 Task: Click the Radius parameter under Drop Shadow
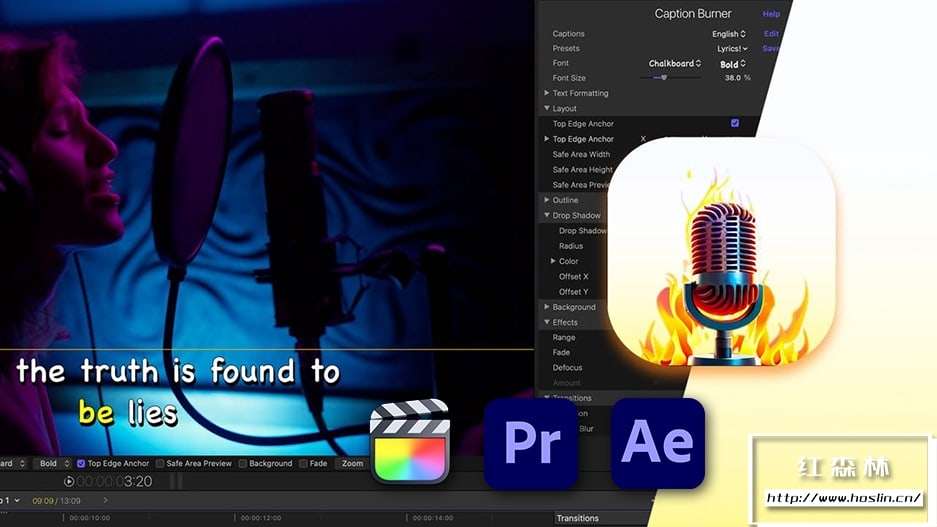[571, 246]
